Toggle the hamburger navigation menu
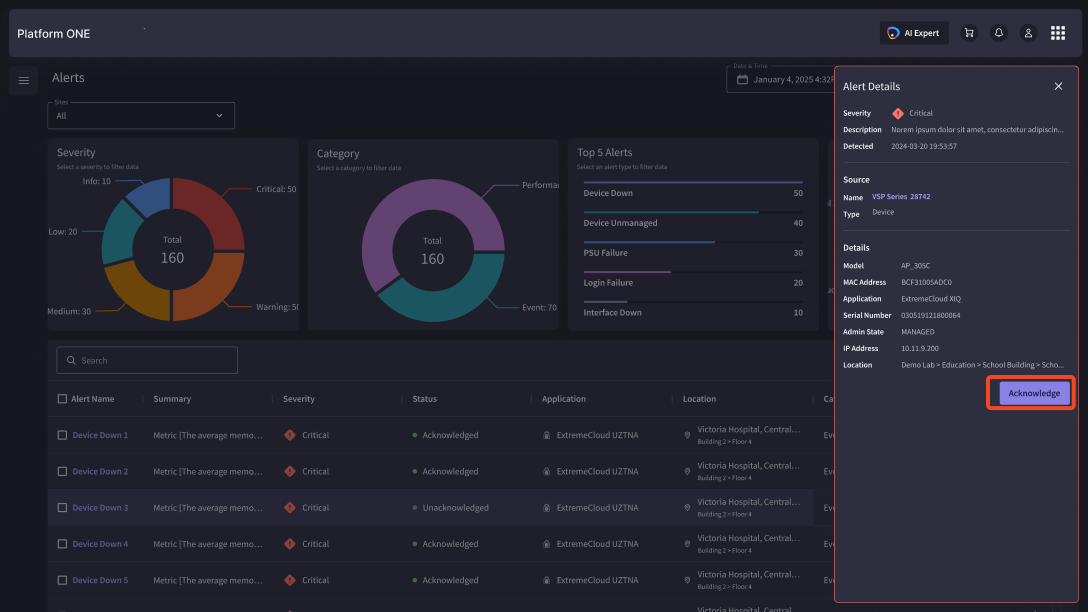The image size is (1088, 612). click(x=24, y=80)
